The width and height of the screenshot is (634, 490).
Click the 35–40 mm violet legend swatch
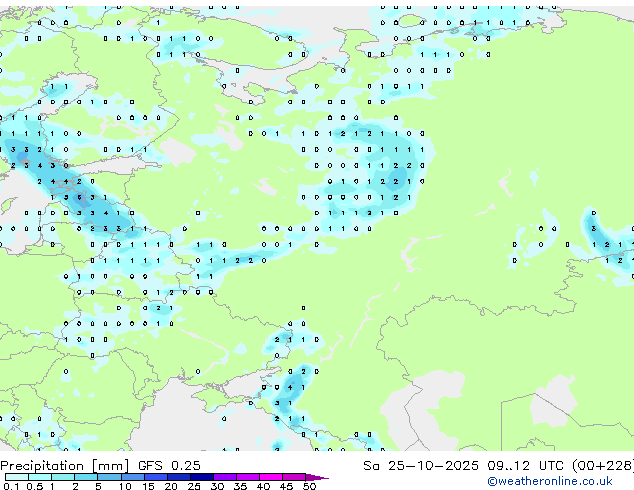click(247, 477)
